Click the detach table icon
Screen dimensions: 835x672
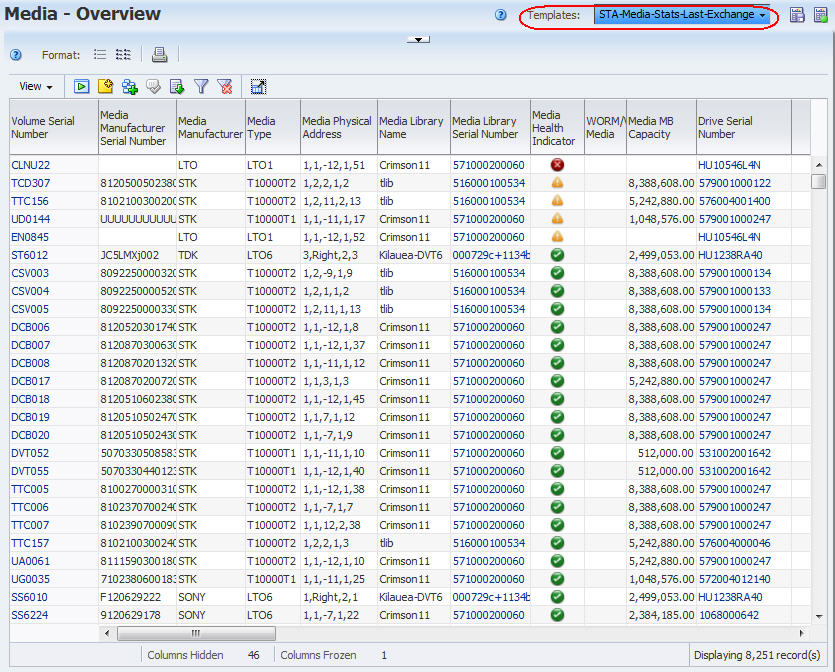258,86
